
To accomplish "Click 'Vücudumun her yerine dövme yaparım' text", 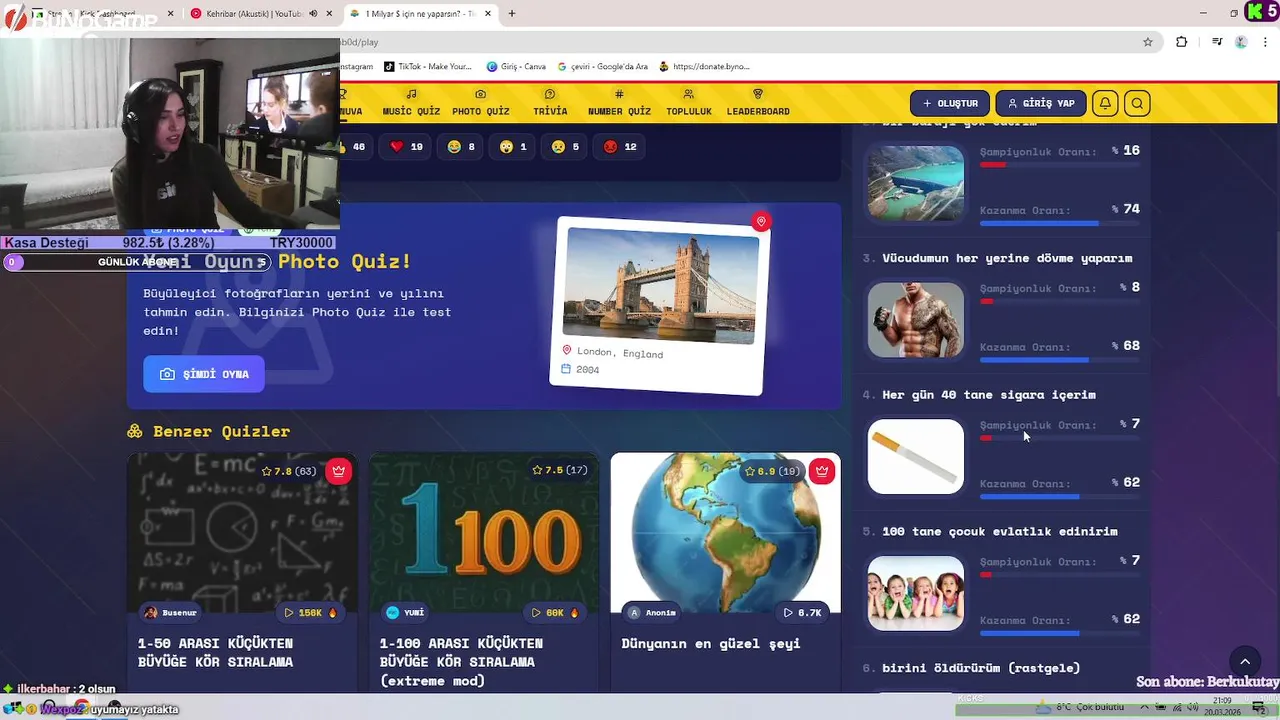I will click(x=1007, y=258).
